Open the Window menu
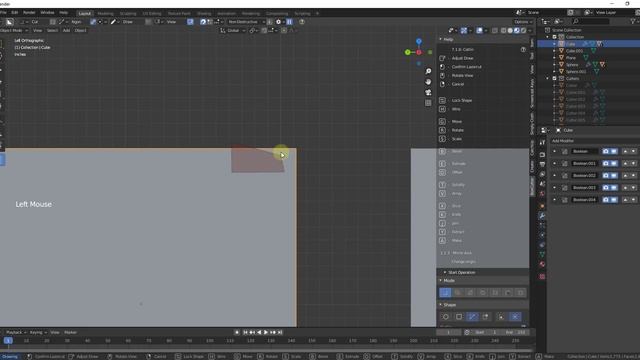The height and width of the screenshot is (360, 640). click(x=47, y=13)
